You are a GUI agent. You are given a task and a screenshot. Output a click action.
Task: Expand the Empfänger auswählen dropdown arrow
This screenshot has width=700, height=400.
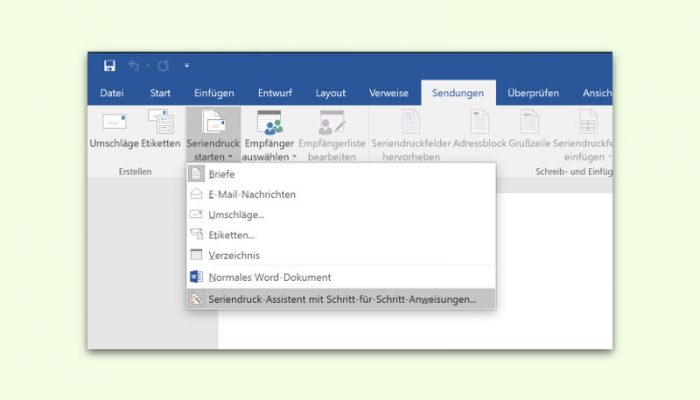point(294,157)
